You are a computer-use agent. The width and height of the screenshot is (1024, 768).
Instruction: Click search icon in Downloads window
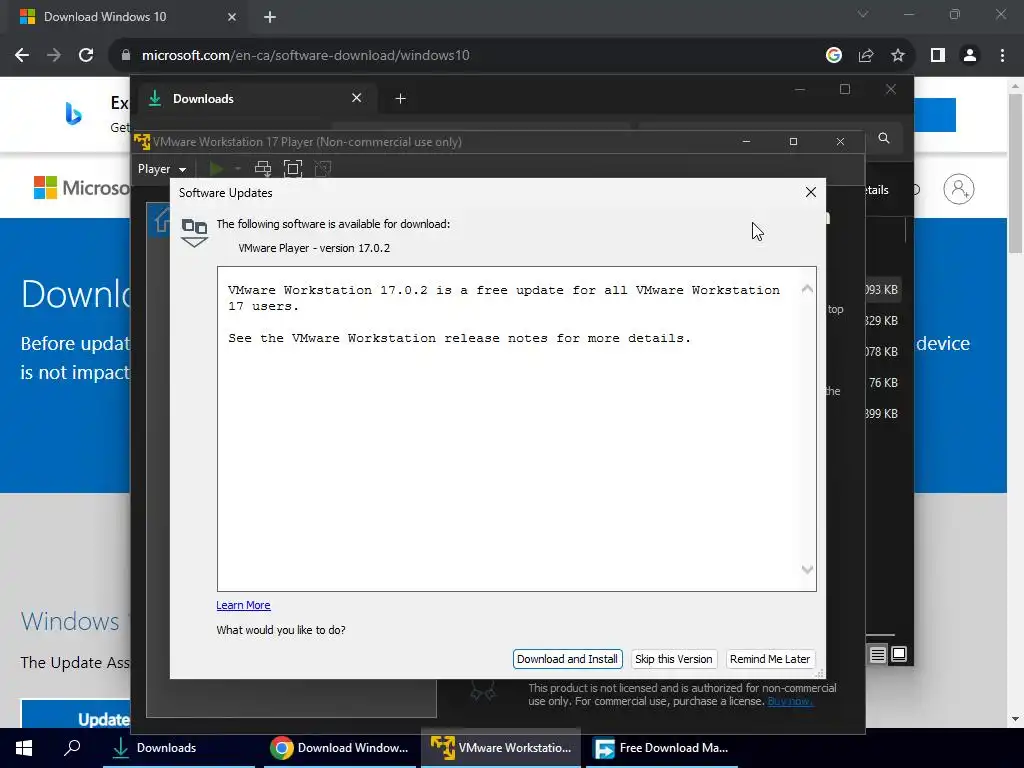point(884,138)
